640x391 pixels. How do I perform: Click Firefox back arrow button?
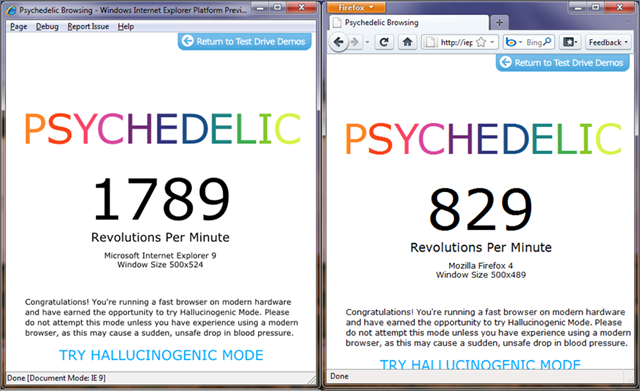tap(338, 42)
